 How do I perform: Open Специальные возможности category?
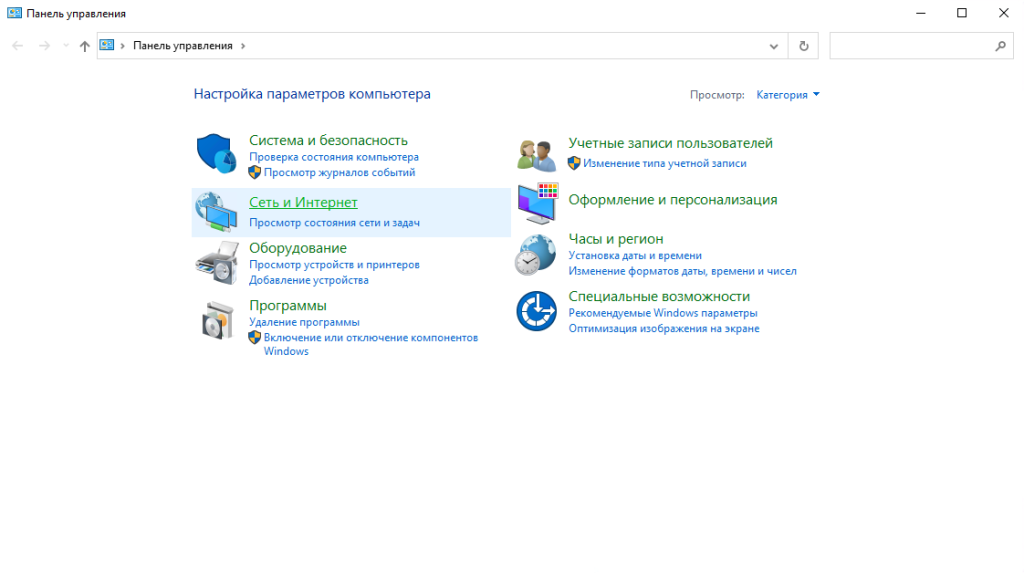point(659,297)
